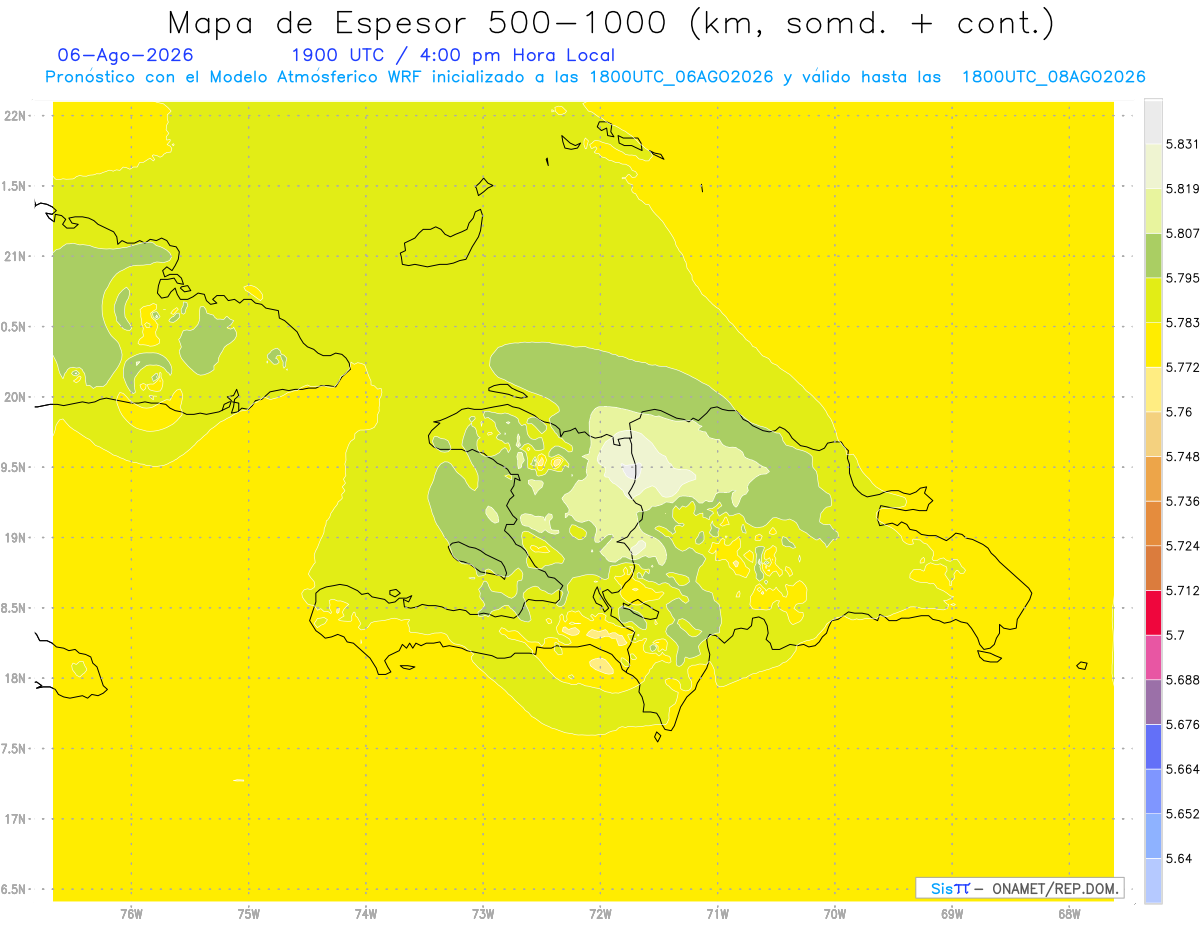The width and height of the screenshot is (1200, 927).
Task: Click the legend value '5.724'
Action: tap(1181, 546)
